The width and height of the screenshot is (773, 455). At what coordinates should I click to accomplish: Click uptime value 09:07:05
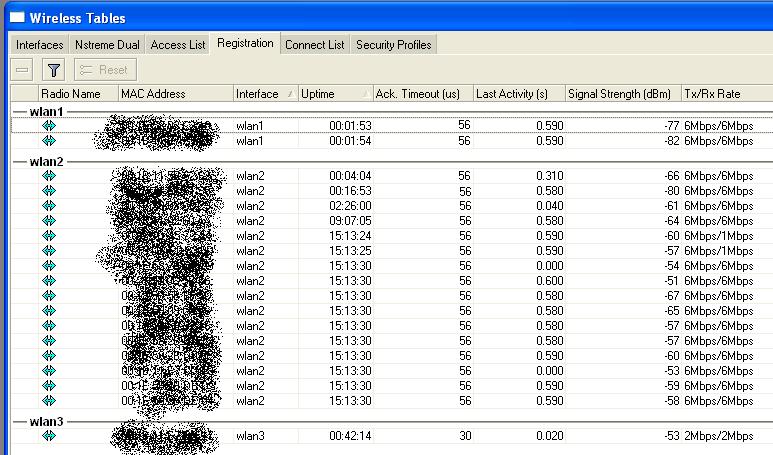351,221
